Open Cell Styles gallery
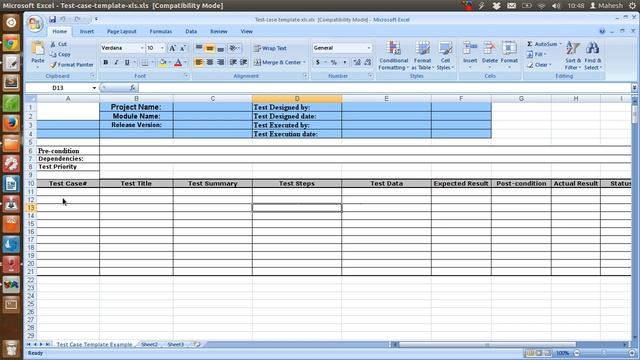 tap(445, 56)
